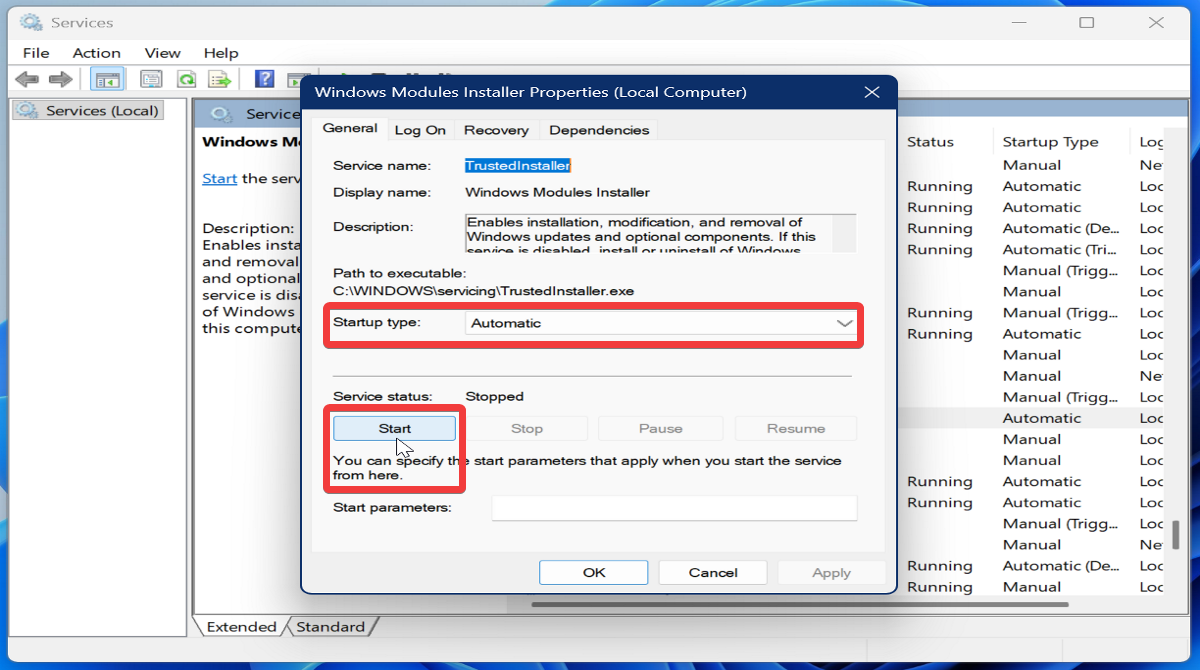Click the blue Help question mark icon
1200x670 pixels.
click(264, 79)
